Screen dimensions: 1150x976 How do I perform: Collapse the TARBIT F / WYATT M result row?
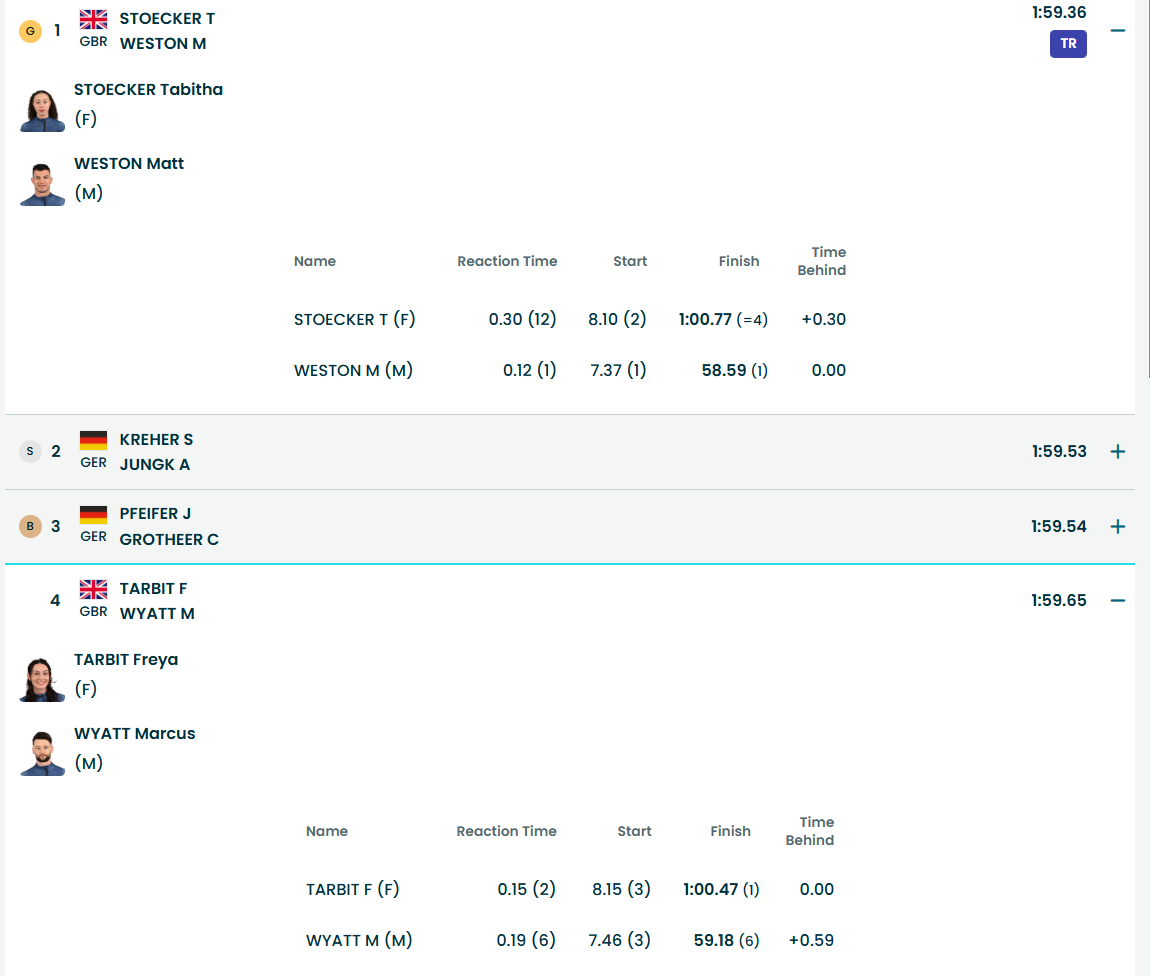click(1117, 601)
